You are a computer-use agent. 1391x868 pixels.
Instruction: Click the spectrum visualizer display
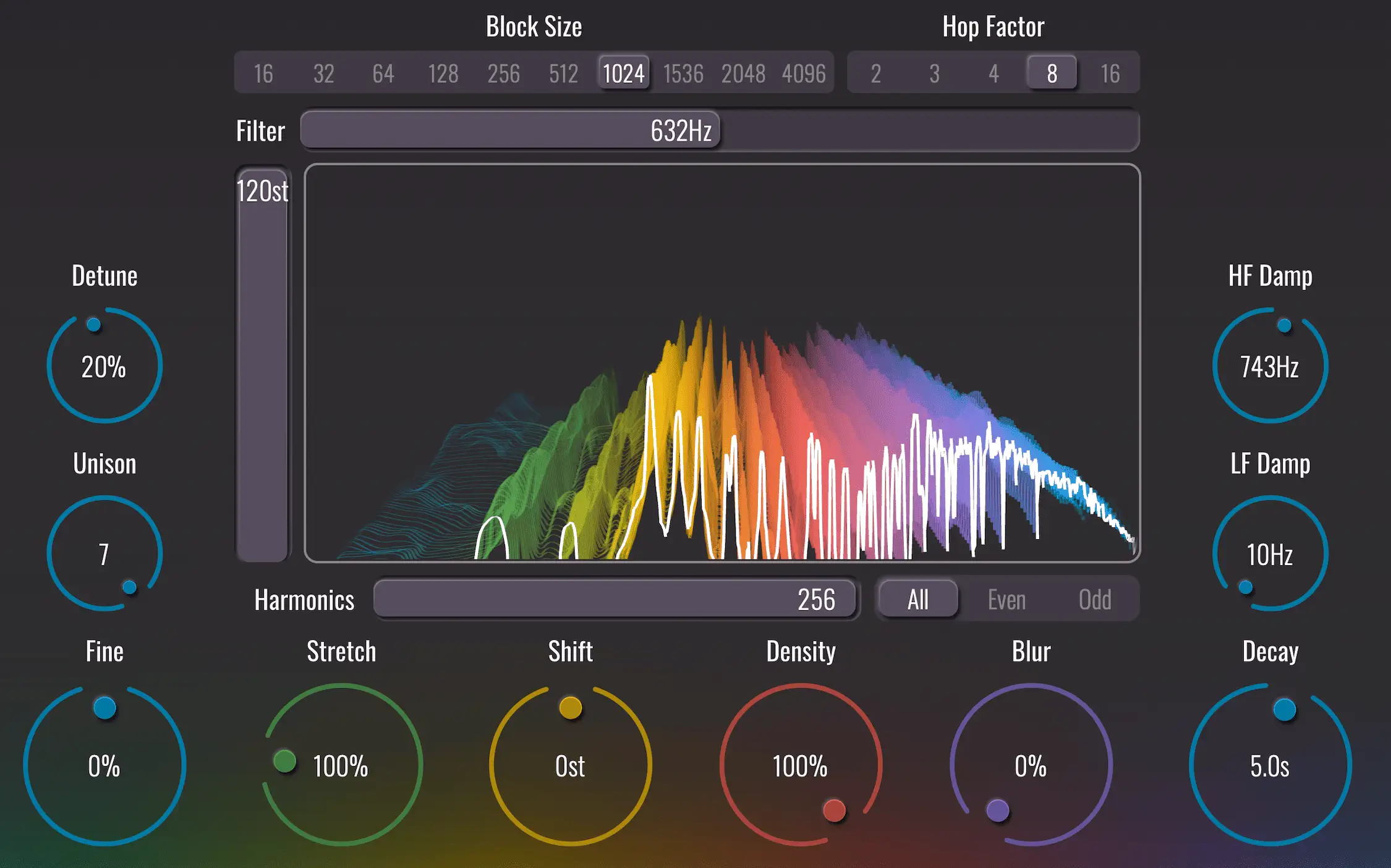coord(722,363)
